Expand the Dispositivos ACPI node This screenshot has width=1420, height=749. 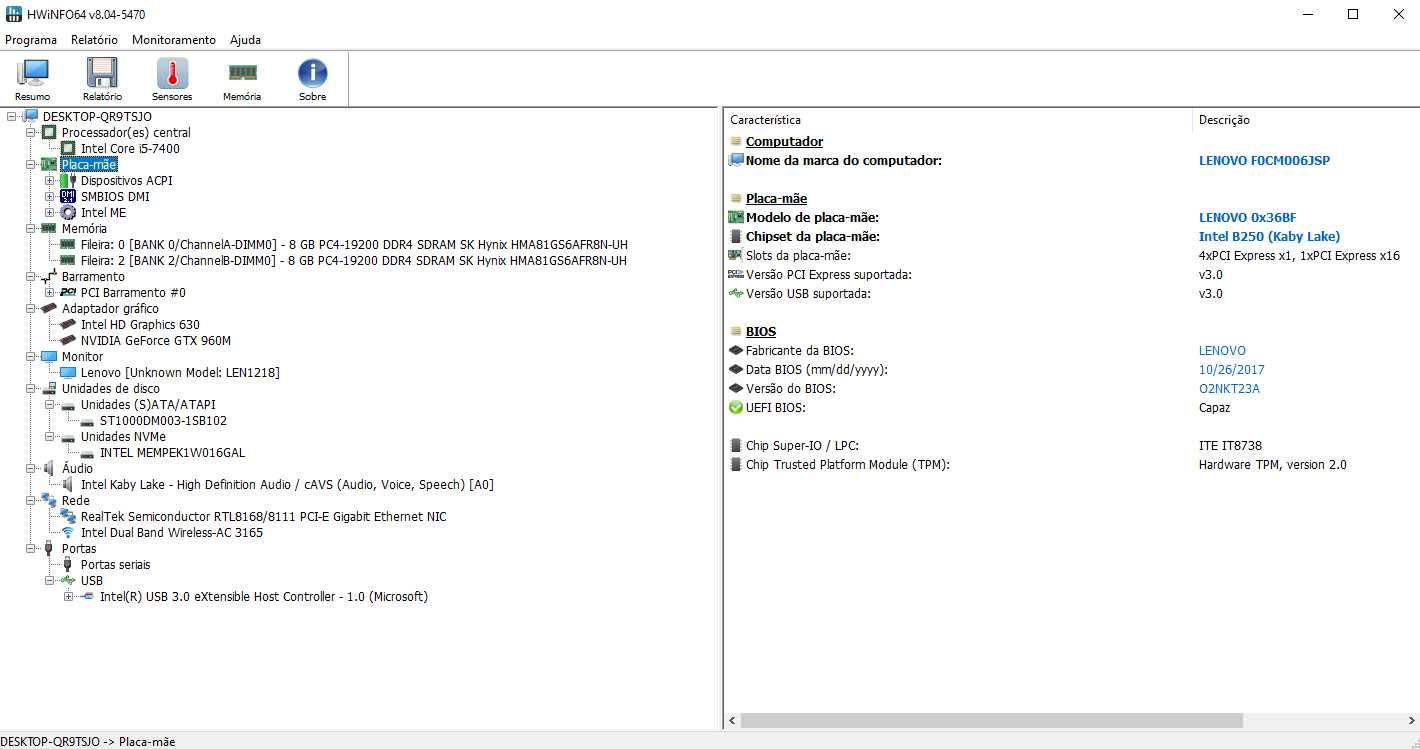(49, 181)
